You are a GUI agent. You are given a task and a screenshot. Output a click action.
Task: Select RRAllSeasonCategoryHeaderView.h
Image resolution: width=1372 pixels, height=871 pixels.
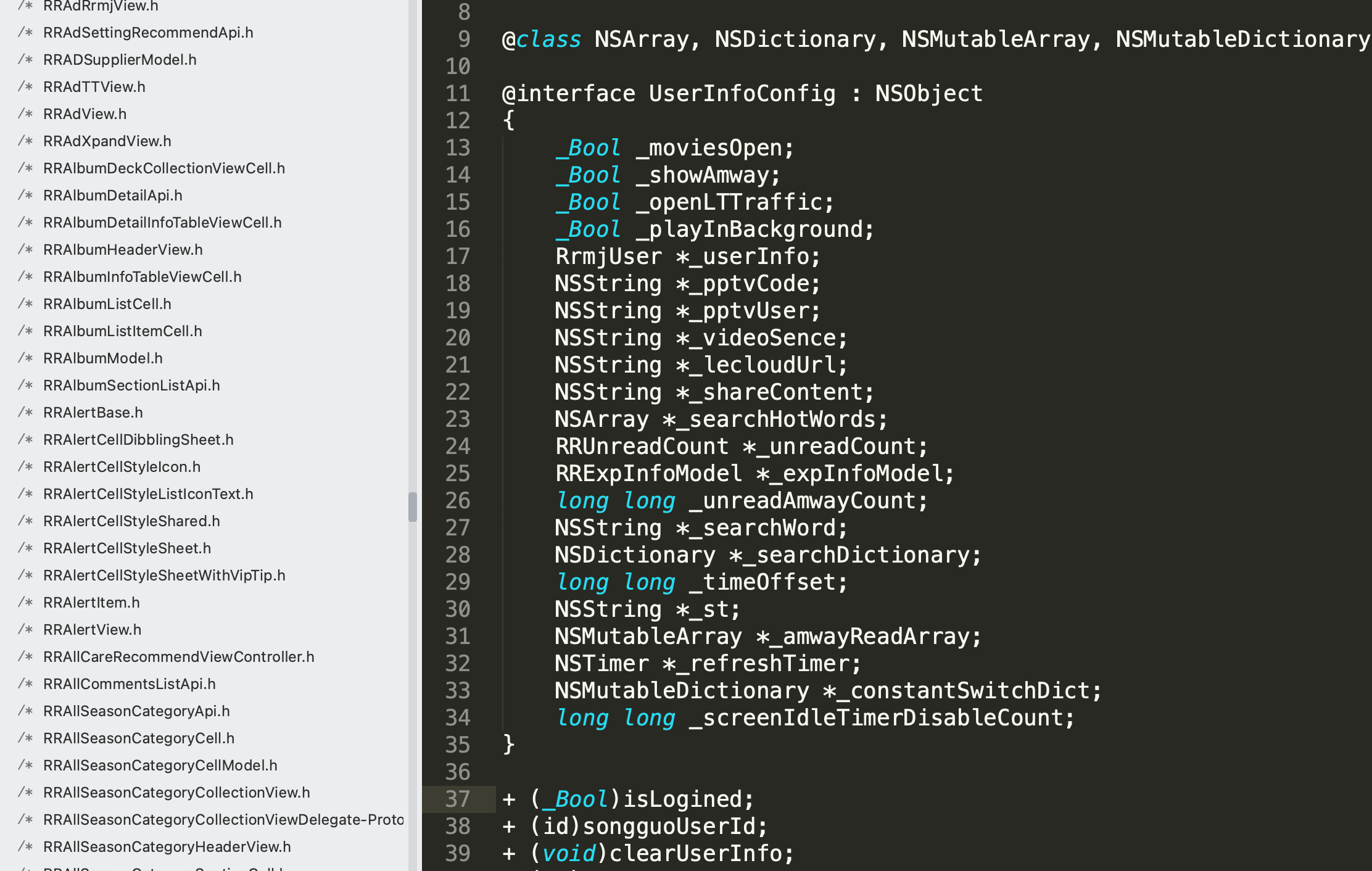[x=167, y=847]
